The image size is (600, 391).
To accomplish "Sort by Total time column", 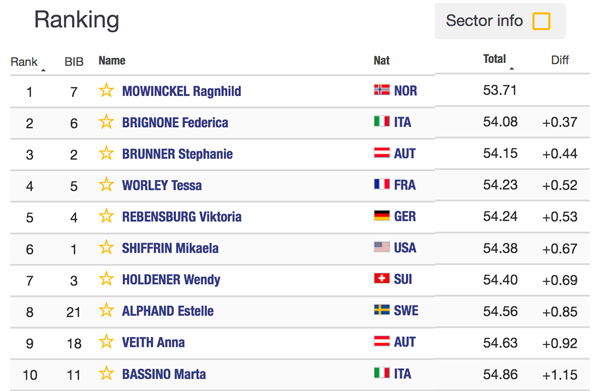I will tap(494, 59).
